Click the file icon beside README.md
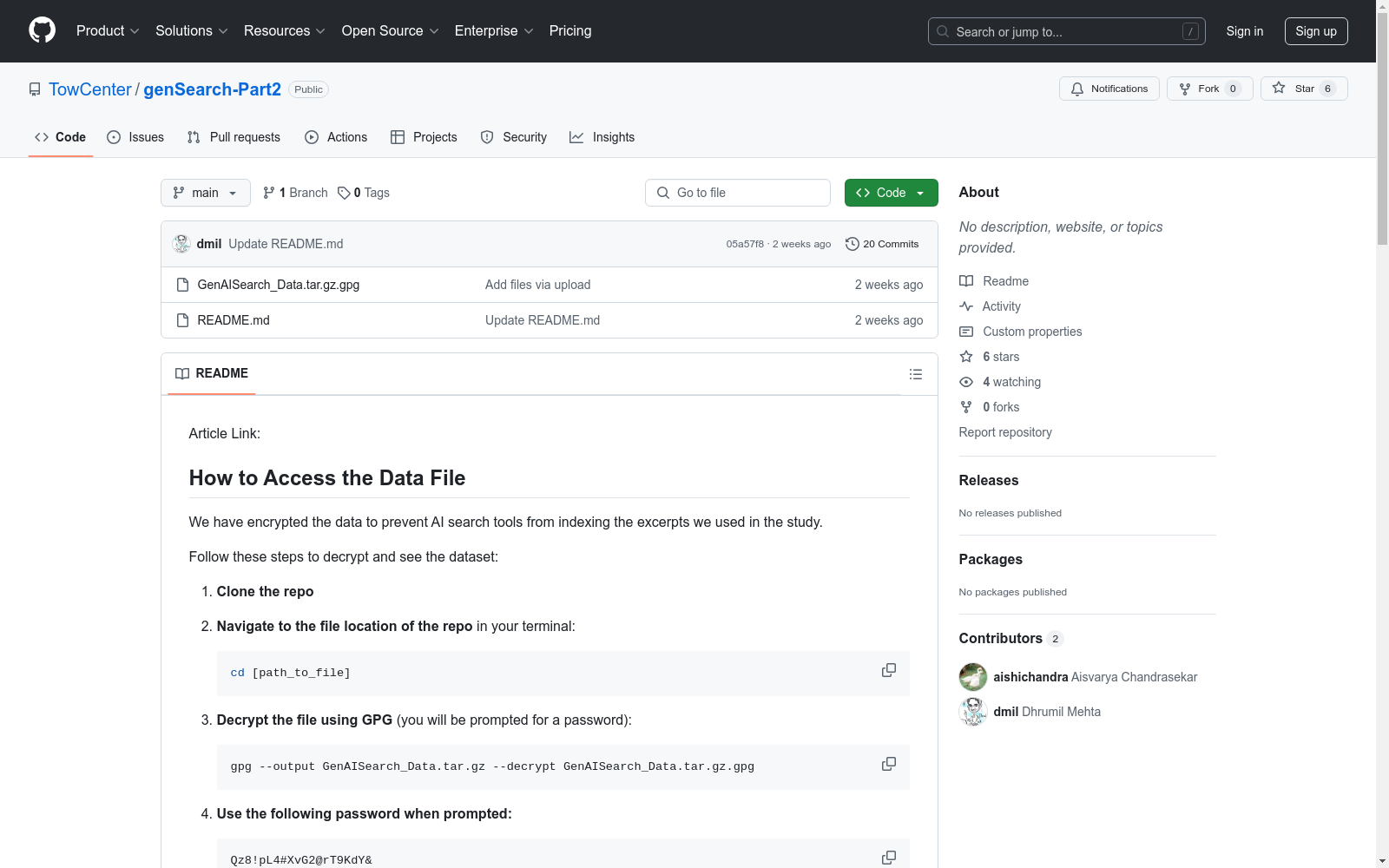The width and height of the screenshot is (1389, 868). tap(182, 320)
